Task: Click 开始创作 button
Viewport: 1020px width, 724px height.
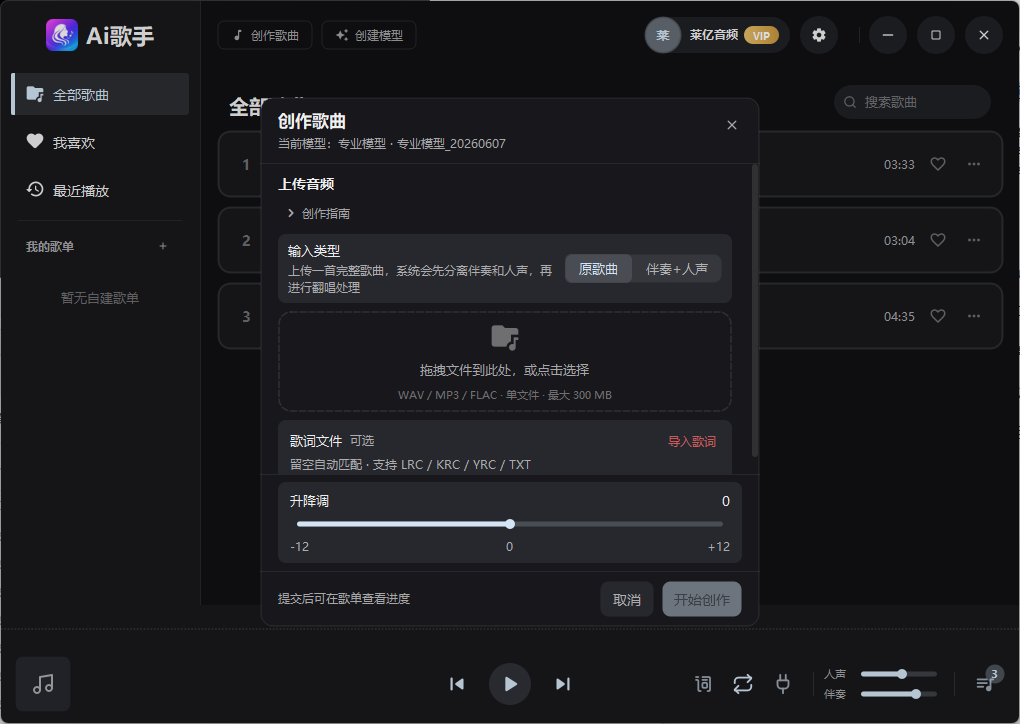Action: (x=702, y=599)
